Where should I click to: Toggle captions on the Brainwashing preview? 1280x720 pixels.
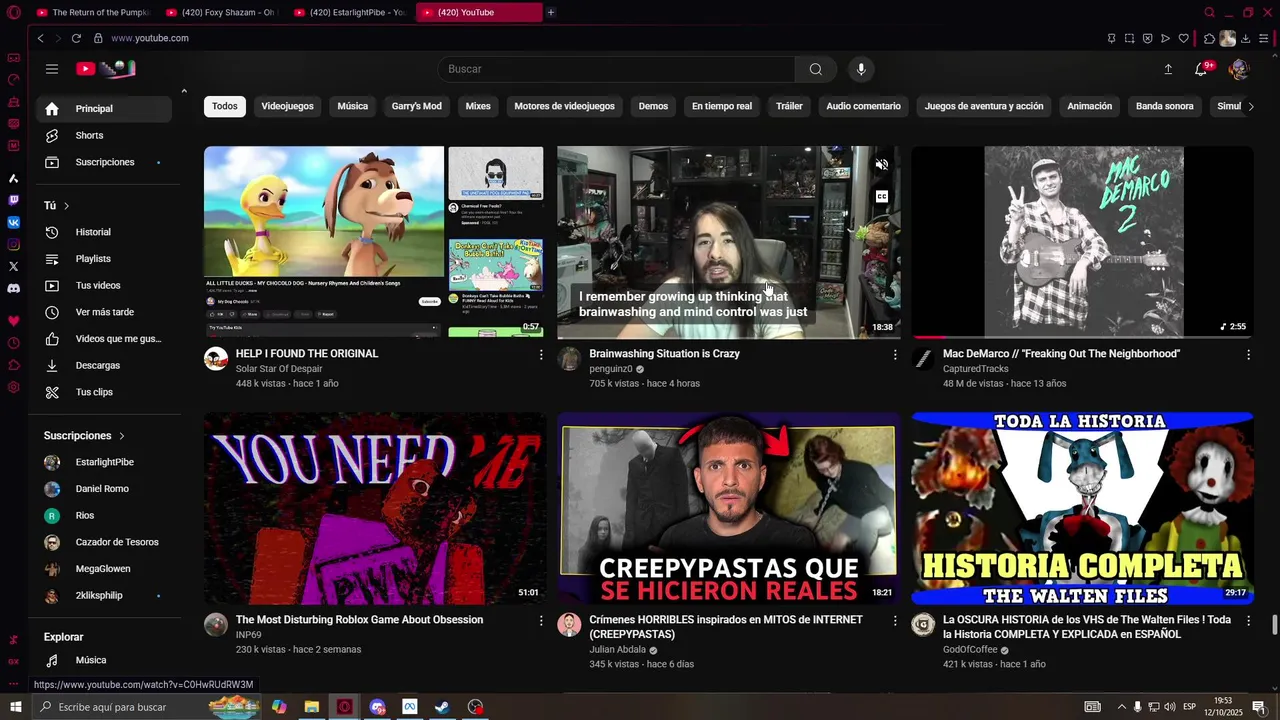(x=881, y=197)
